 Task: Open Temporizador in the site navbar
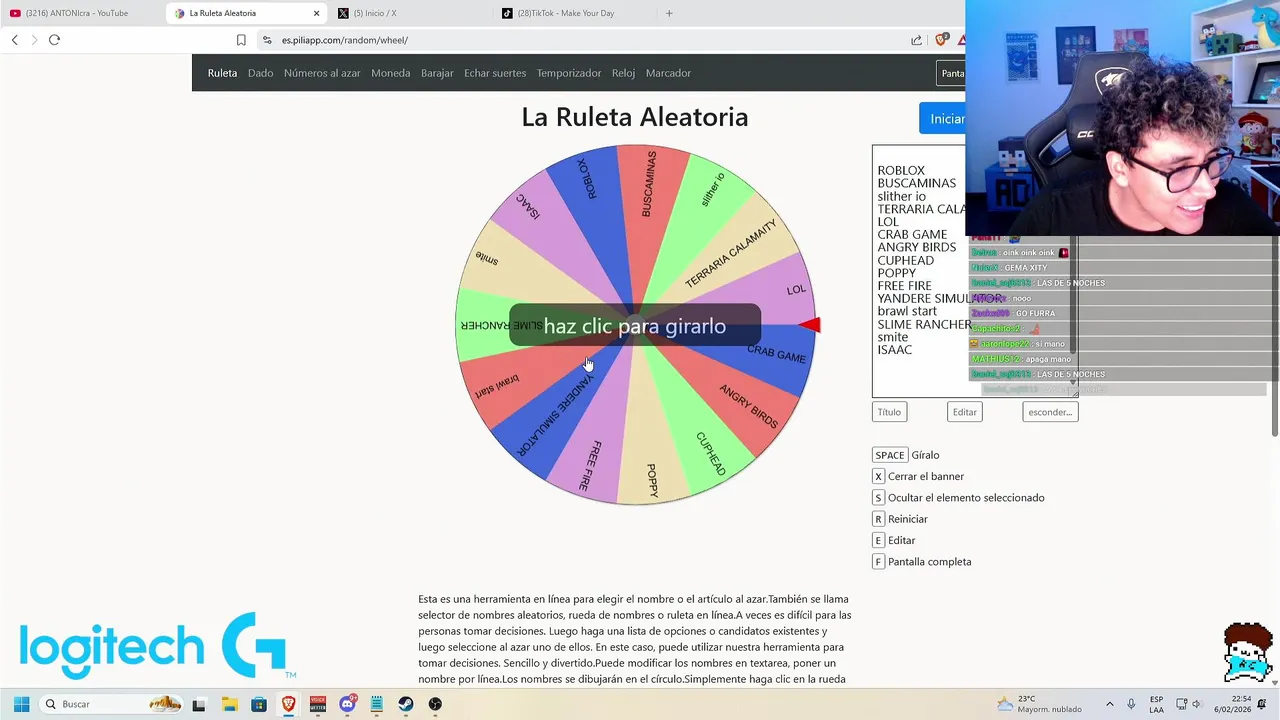coord(569,73)
